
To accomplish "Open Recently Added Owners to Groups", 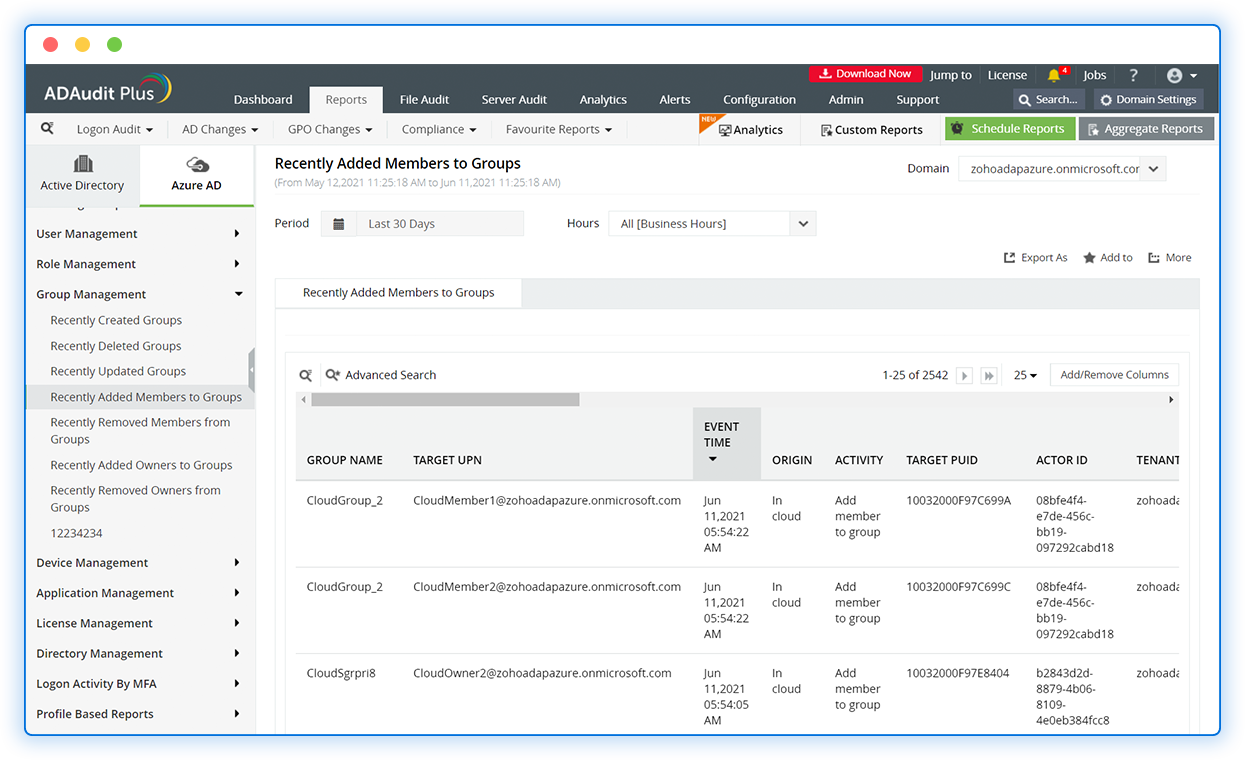I will (x=141, y=465).
